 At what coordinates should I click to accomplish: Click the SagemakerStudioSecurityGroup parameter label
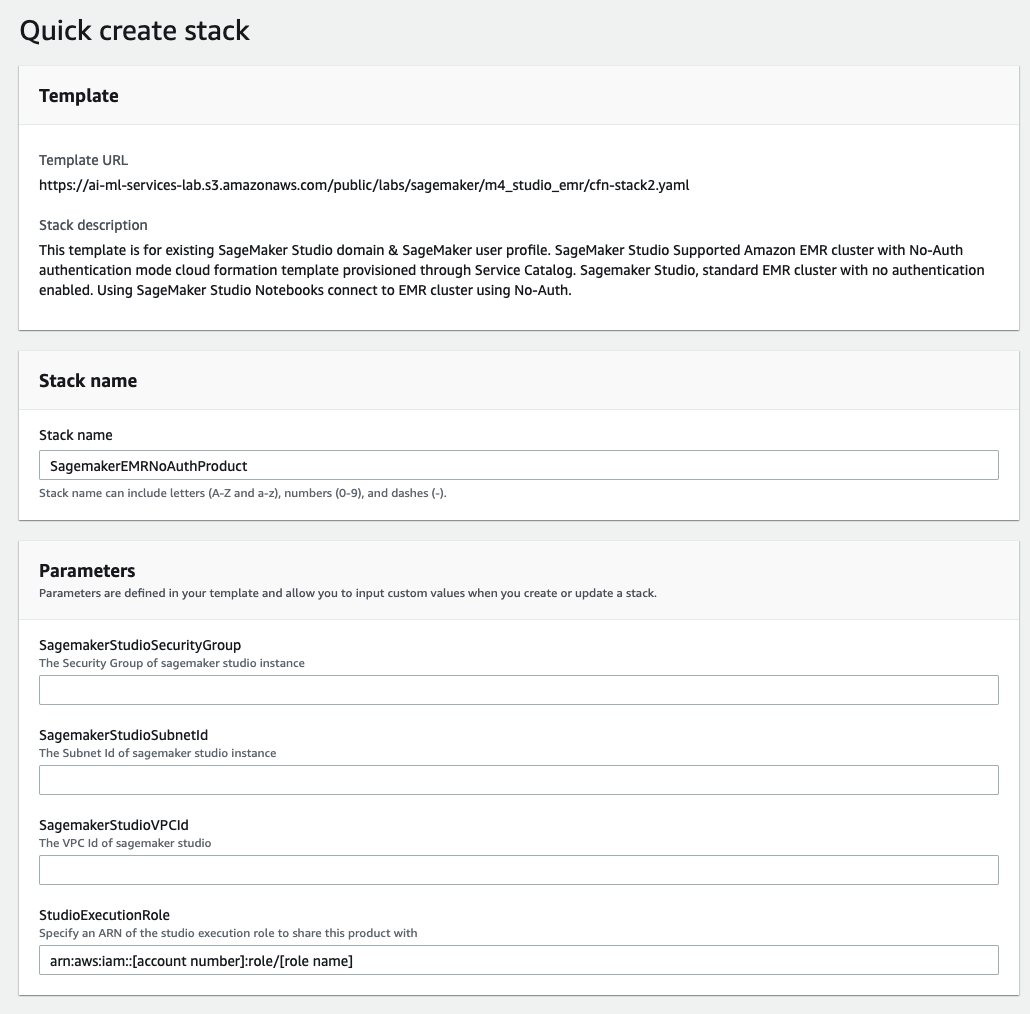[140, 645]
